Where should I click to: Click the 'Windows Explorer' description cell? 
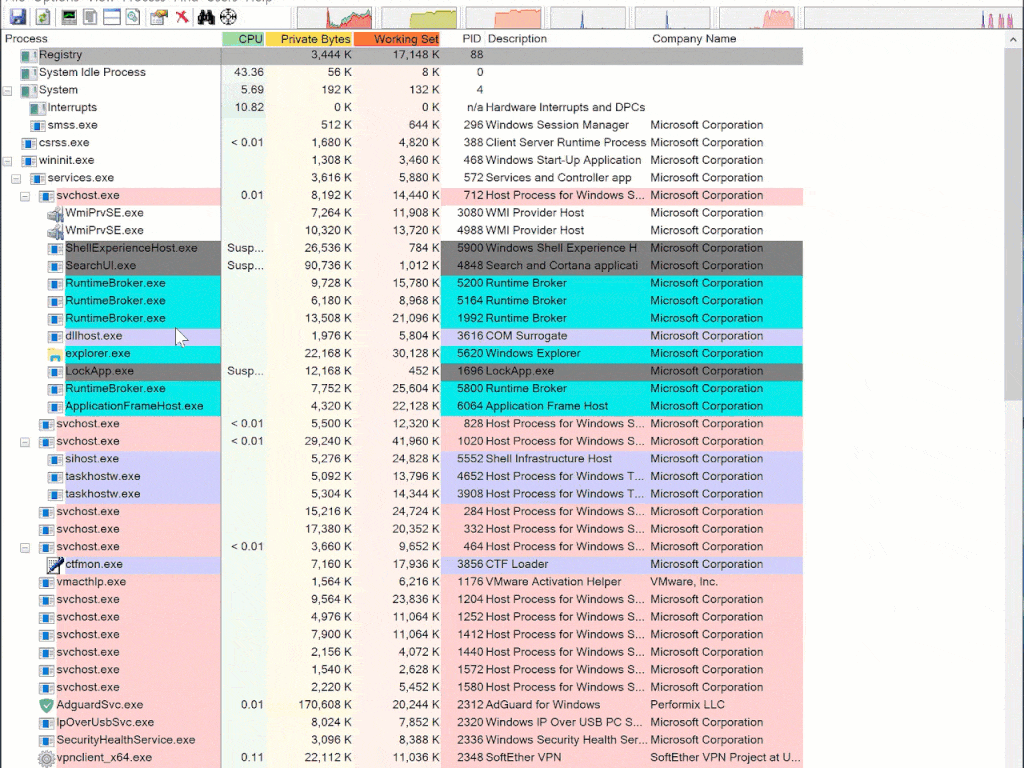533,354
